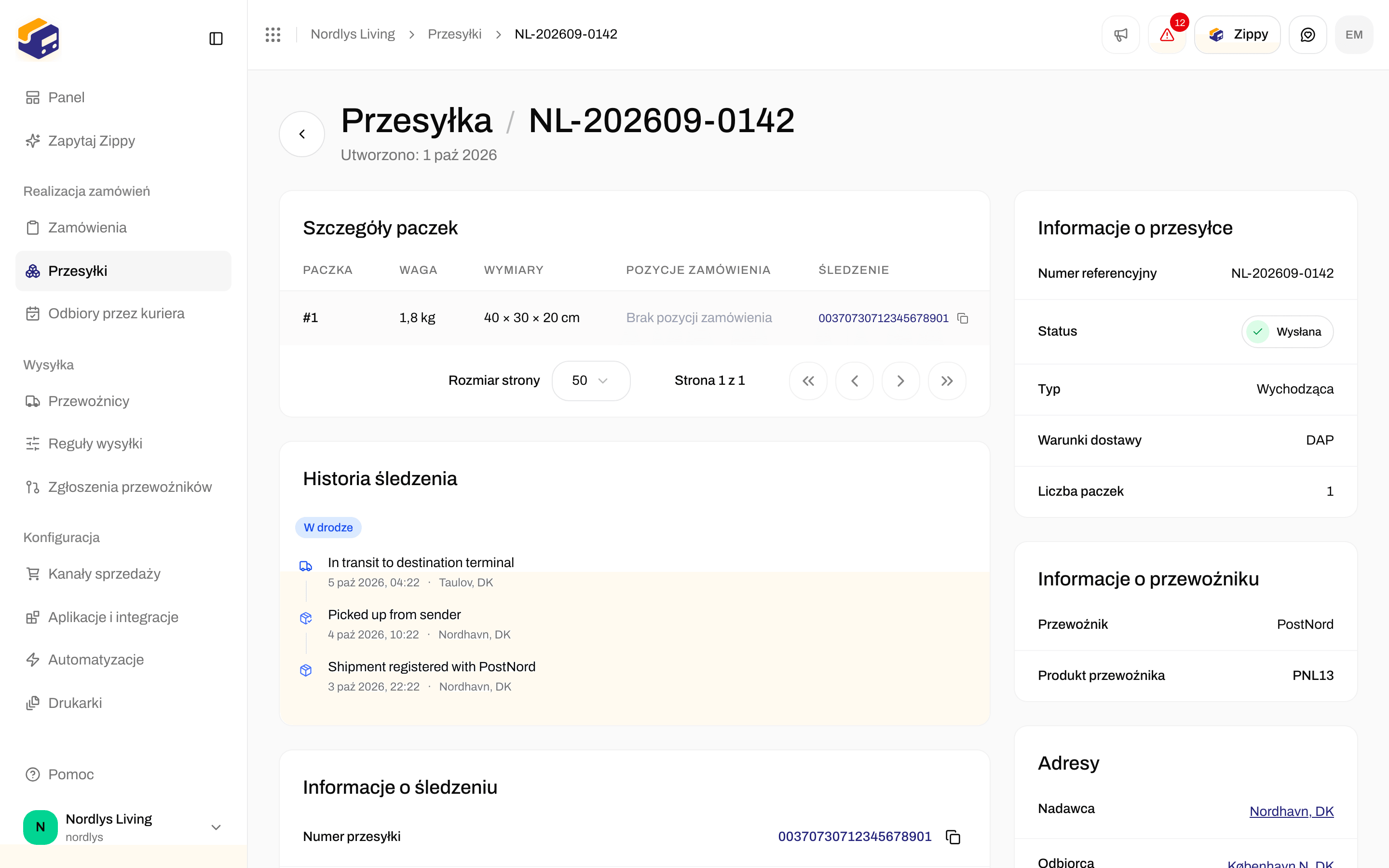Click the Zamówienia clipboard icon
Image resolution: width=1389 pixels, height=868 pixels.
click(33, 228)
